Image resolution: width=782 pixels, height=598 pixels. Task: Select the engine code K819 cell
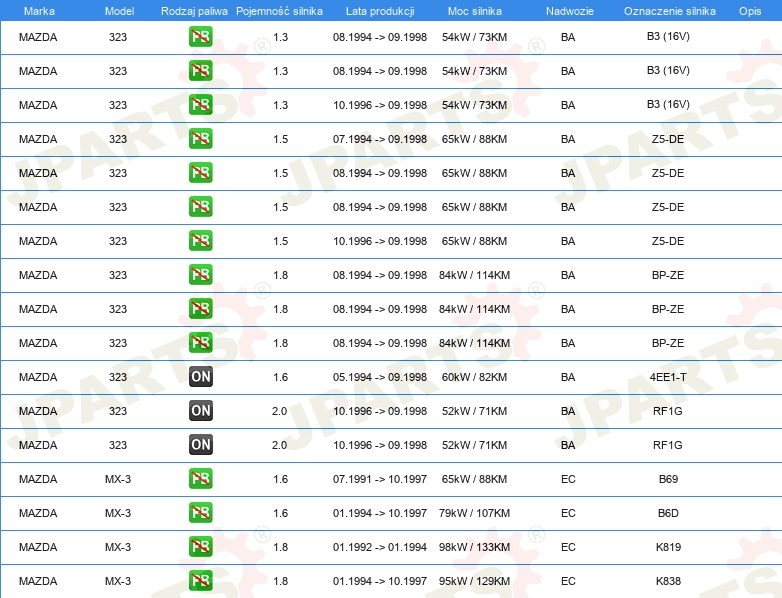click(668, 547)
